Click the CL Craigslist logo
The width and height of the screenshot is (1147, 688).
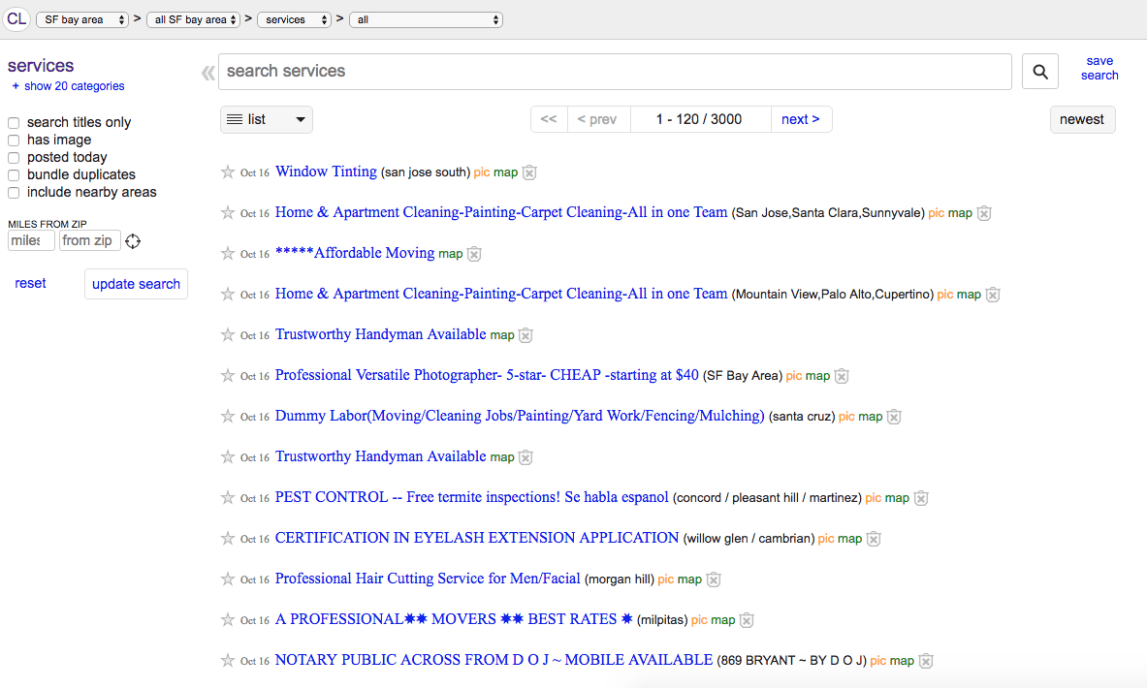point(16,19)
